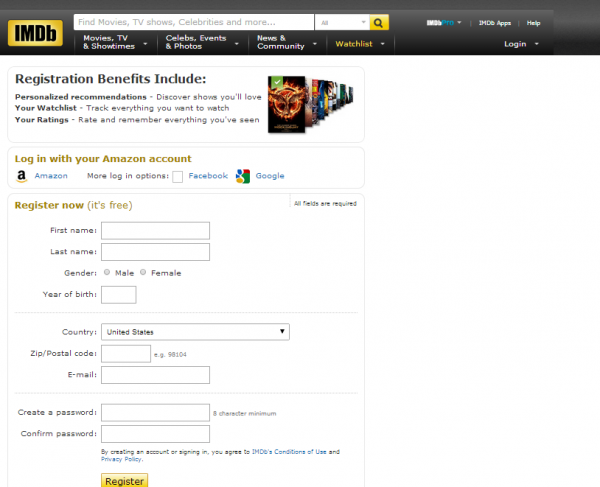Open the Watchlist menu item
This screenshot has width=600, height=487.
coord(354,44)
